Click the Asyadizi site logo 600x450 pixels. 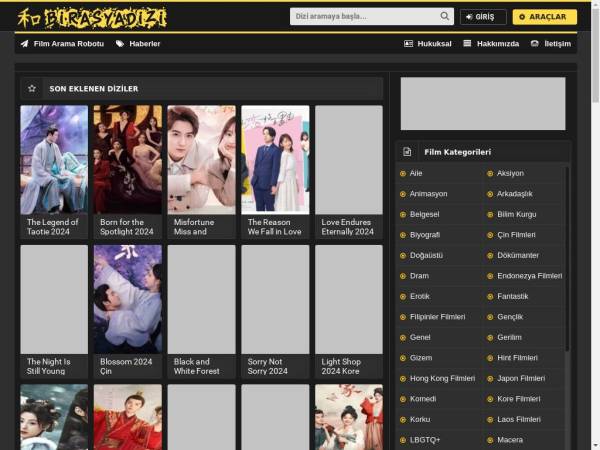pyautogui.click(x=92, y=17)
